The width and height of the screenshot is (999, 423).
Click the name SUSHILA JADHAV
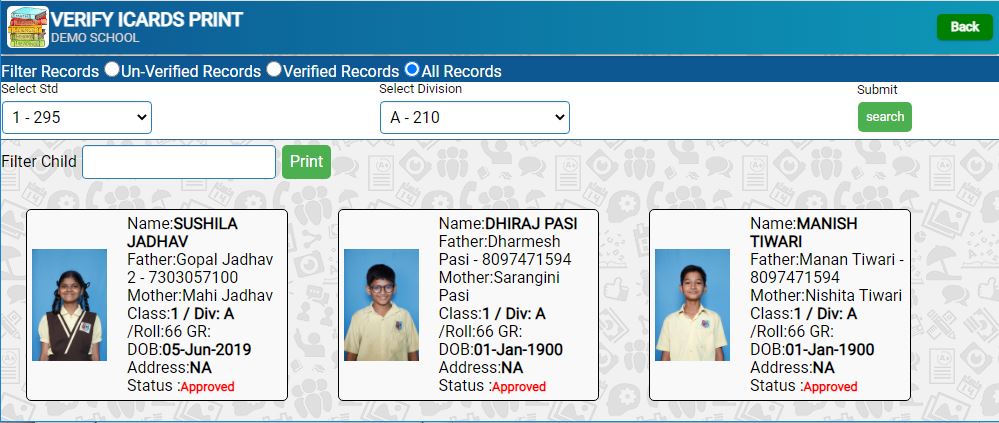pyautogui.click(x=182, y=233)
